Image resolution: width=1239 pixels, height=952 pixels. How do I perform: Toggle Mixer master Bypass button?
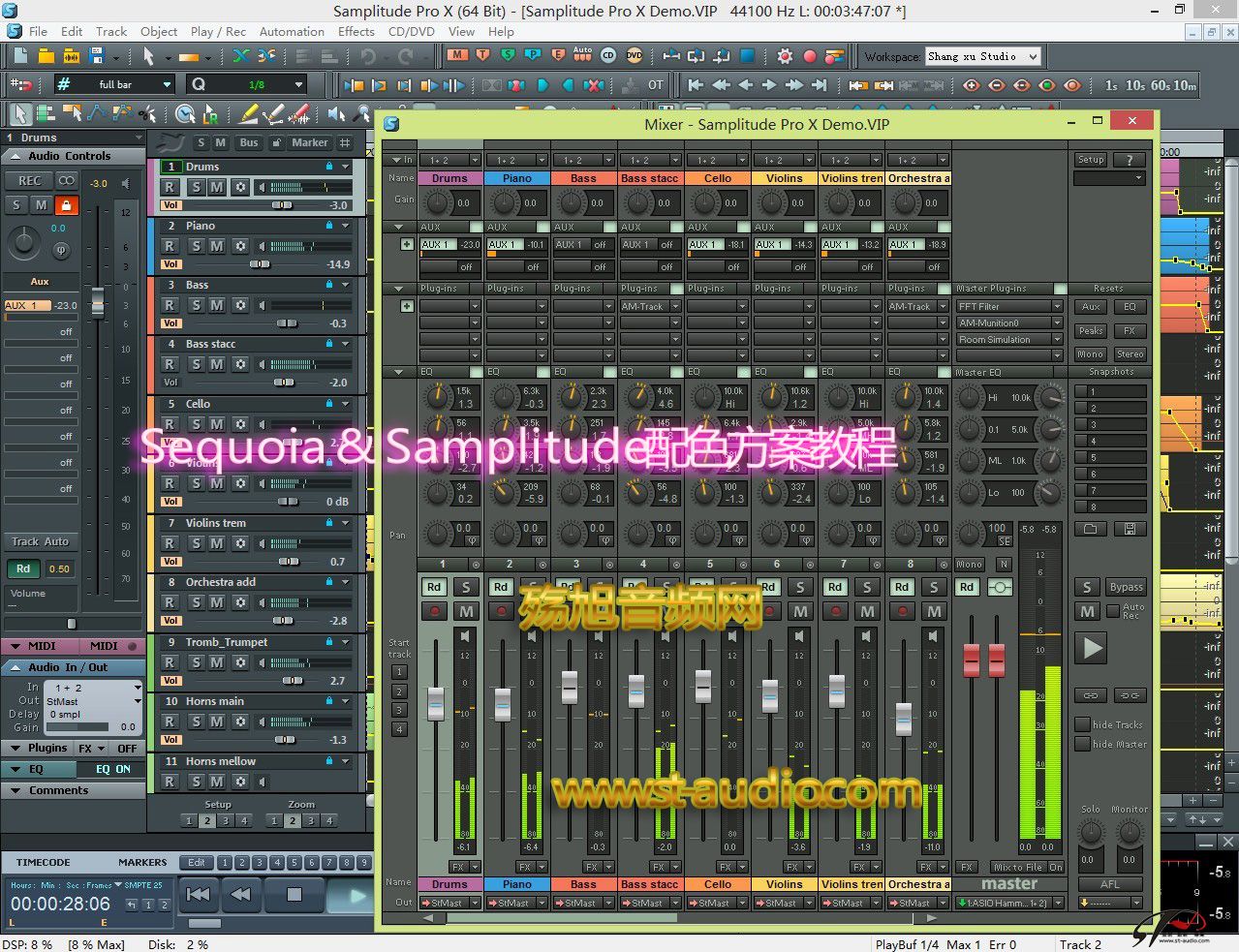point(1126,587)
